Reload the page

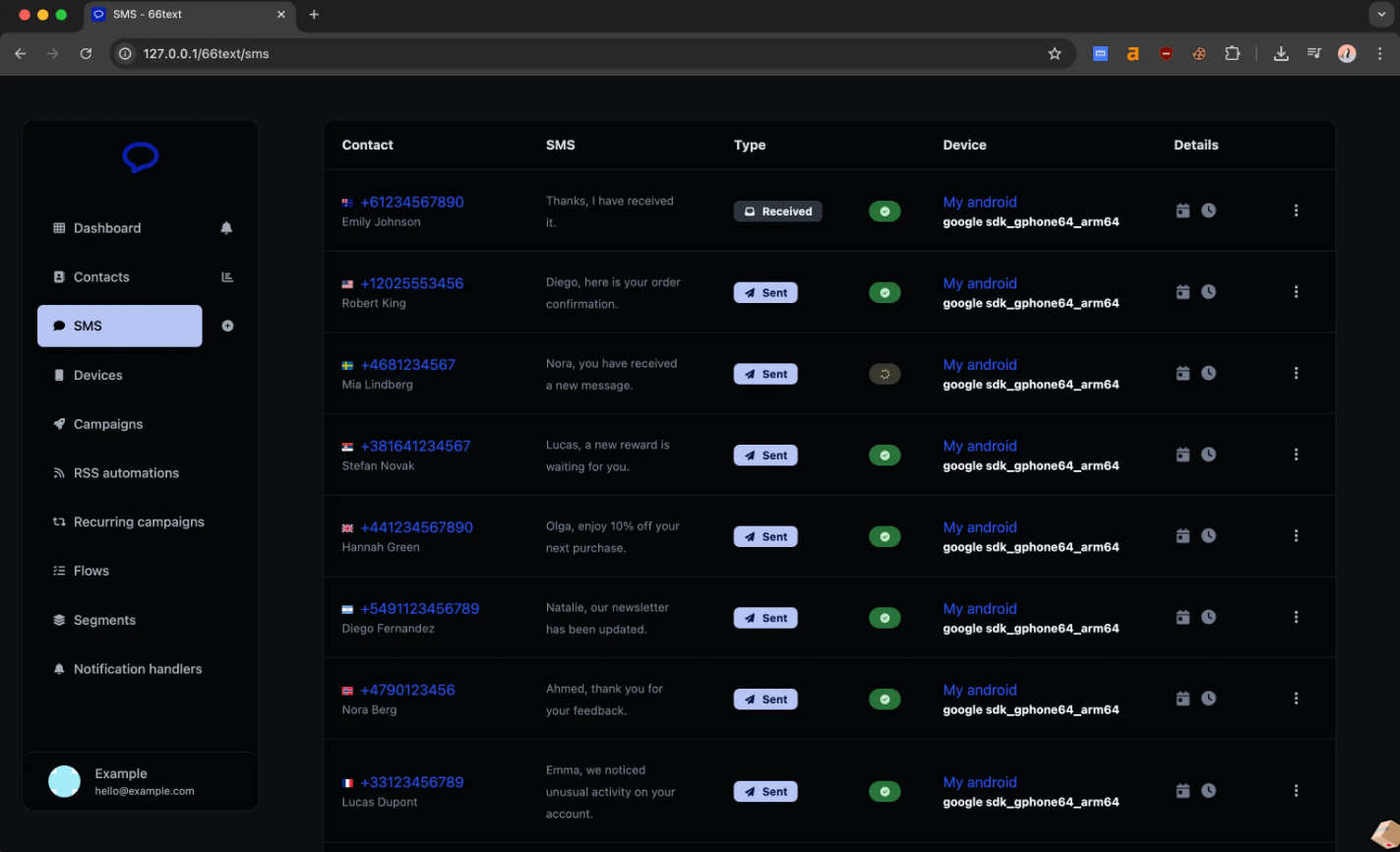coord(86,54)
